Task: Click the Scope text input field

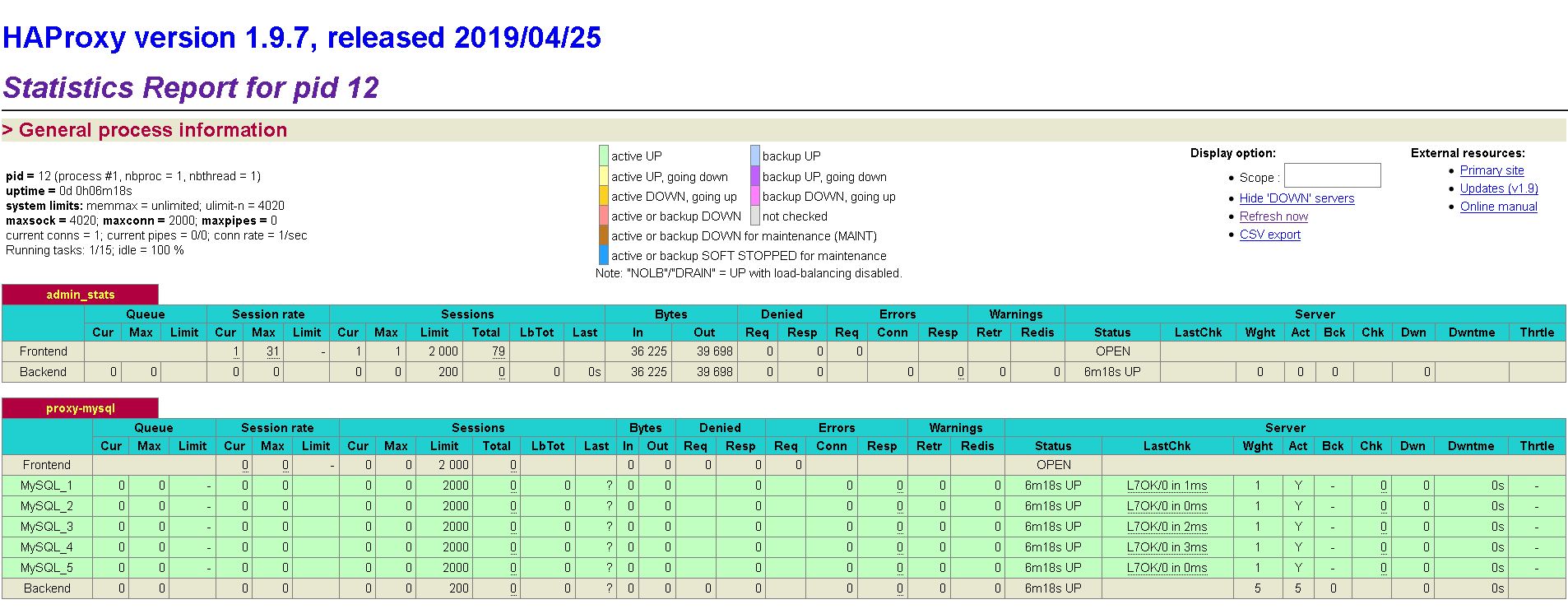Action: click(x=1332, y=176)
